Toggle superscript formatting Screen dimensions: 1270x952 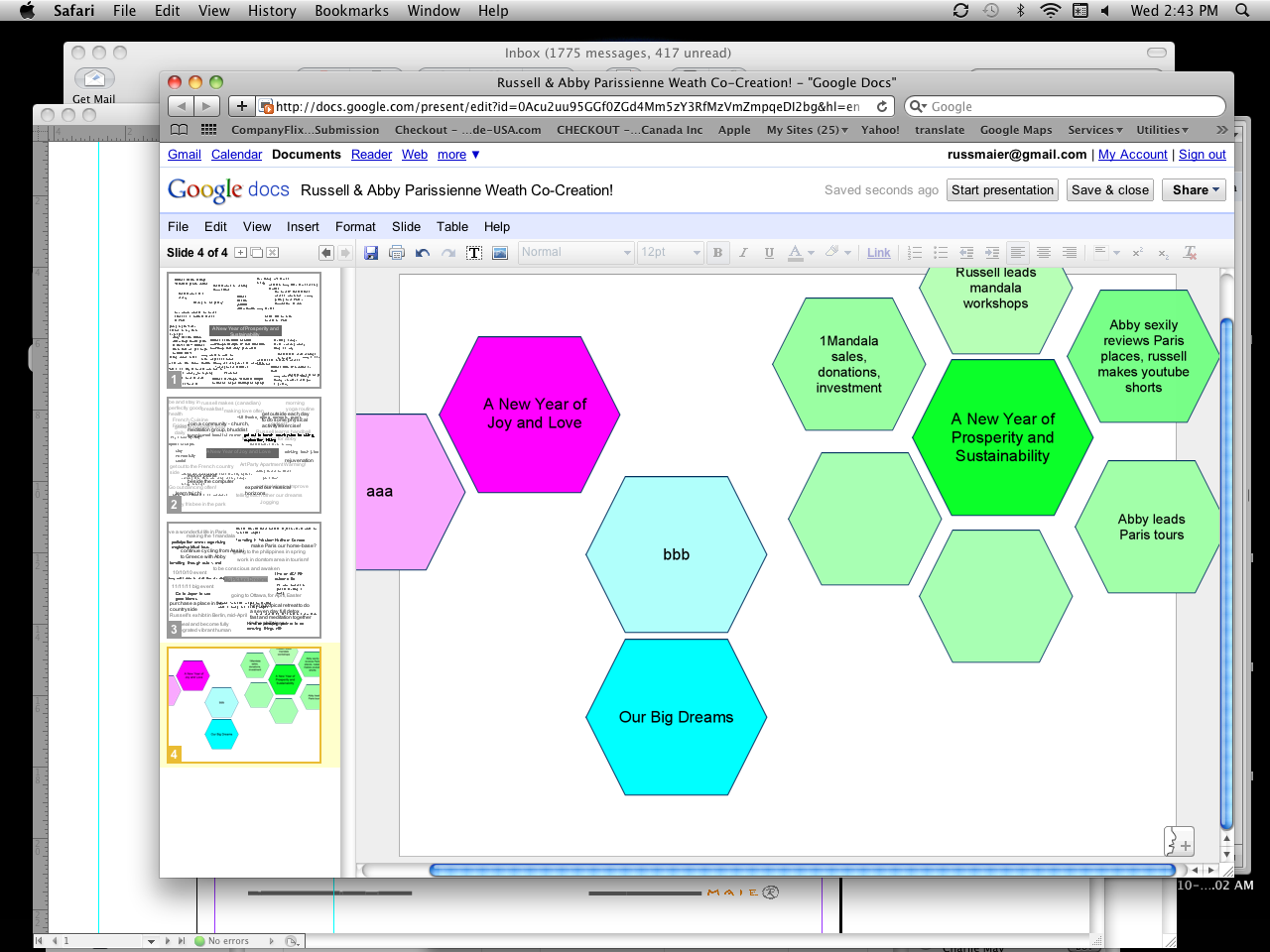click(1137, 253)
